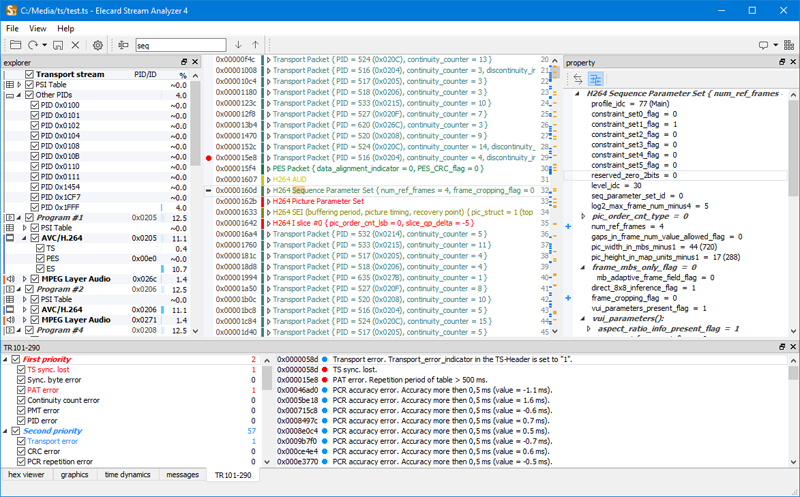
Task: Toggle the PAT error checkbox
Action: 21,390
